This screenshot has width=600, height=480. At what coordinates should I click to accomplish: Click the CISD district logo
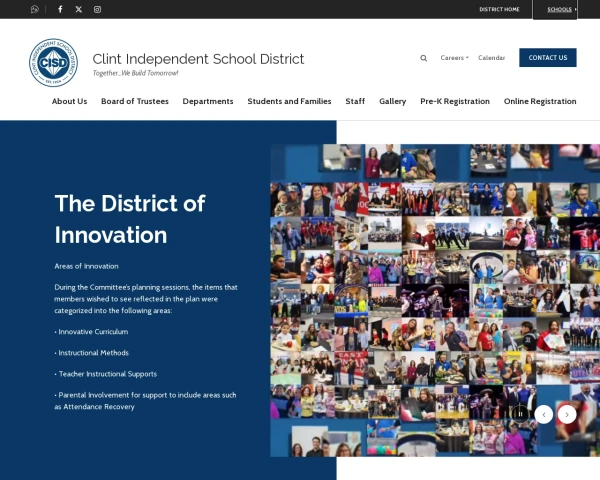[x=53, y=62]
